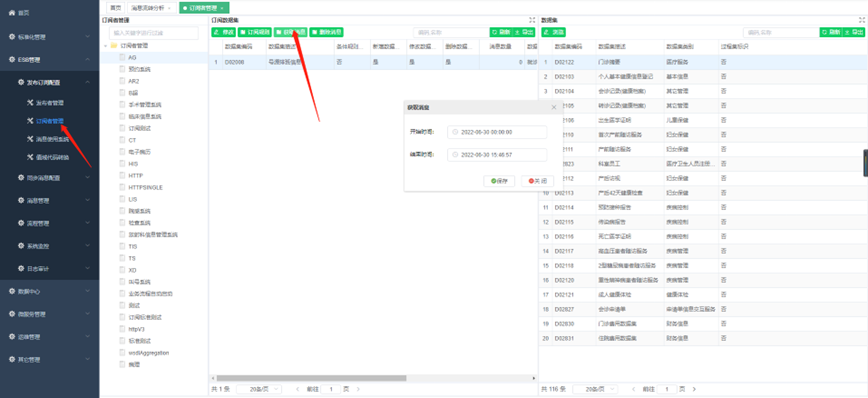
Task: Click the 获取消息 toolbar button
Action: (x=291, y=32)
